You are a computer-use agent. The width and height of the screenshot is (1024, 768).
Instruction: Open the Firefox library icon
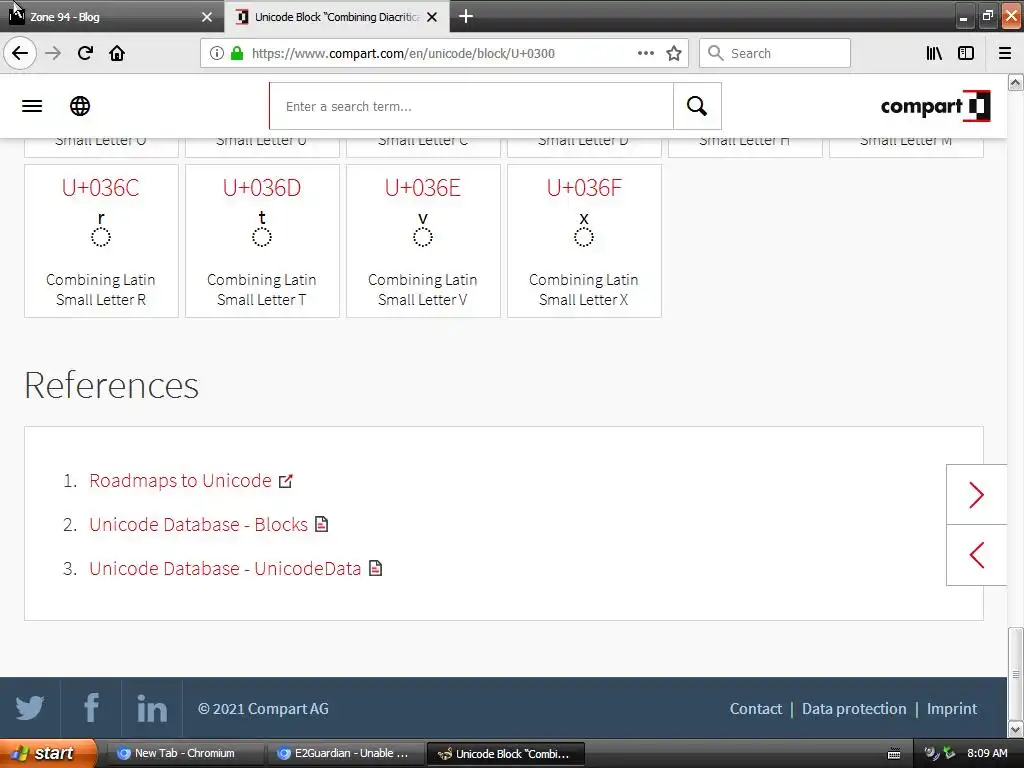934,53
